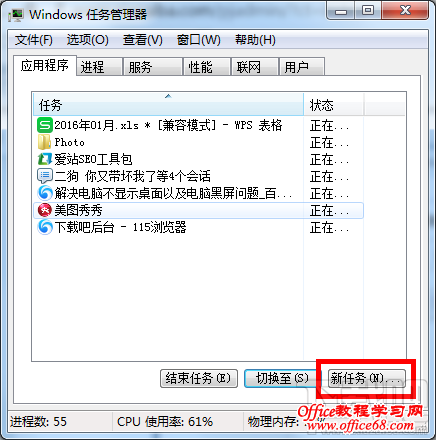Select the Photo folder icon

[44, 143]
